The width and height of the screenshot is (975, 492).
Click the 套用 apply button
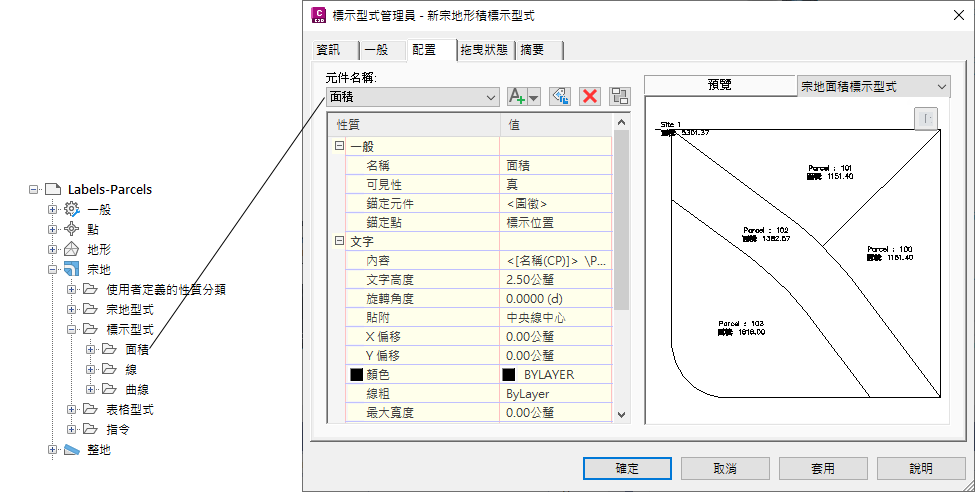(823, 468)
